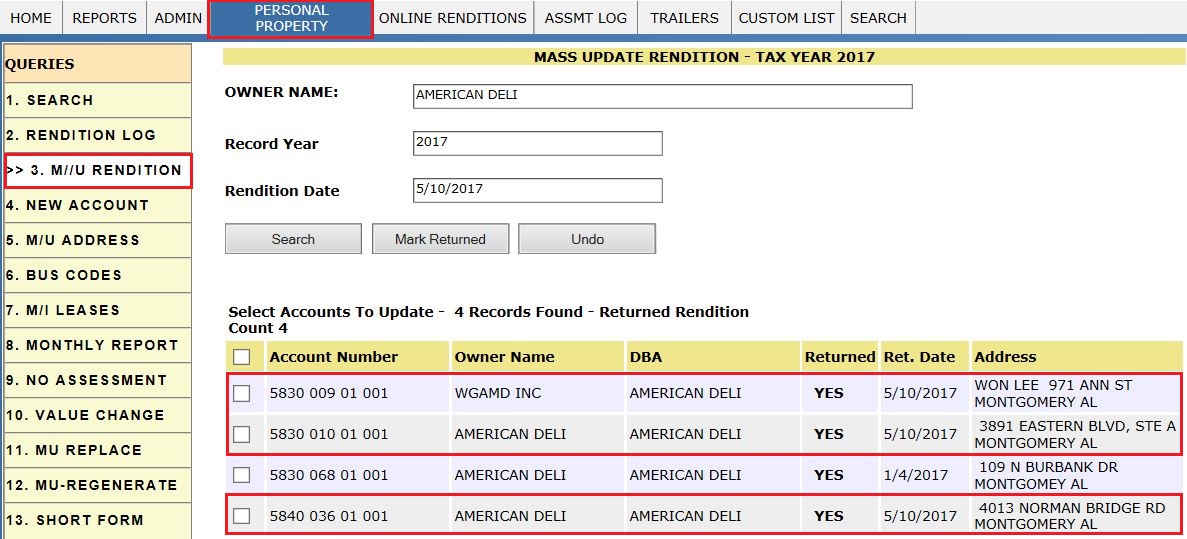The width and height of the screenshot is (1187, 539).
Task: Check the select-all checkbox in table header
Action: pyautogui.click(x=241, y=357)
